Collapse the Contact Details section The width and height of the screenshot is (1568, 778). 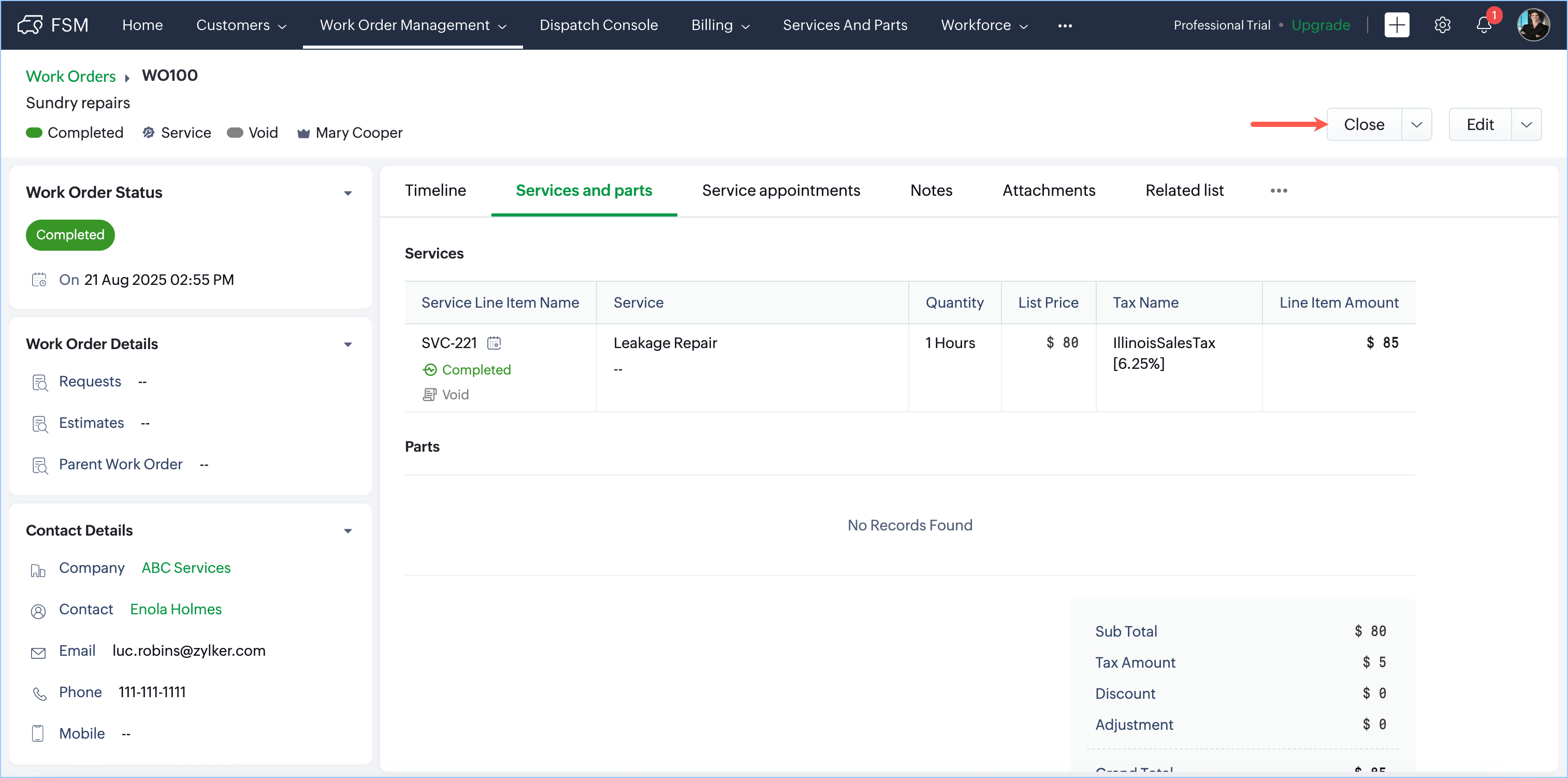[x=347, y=531]
